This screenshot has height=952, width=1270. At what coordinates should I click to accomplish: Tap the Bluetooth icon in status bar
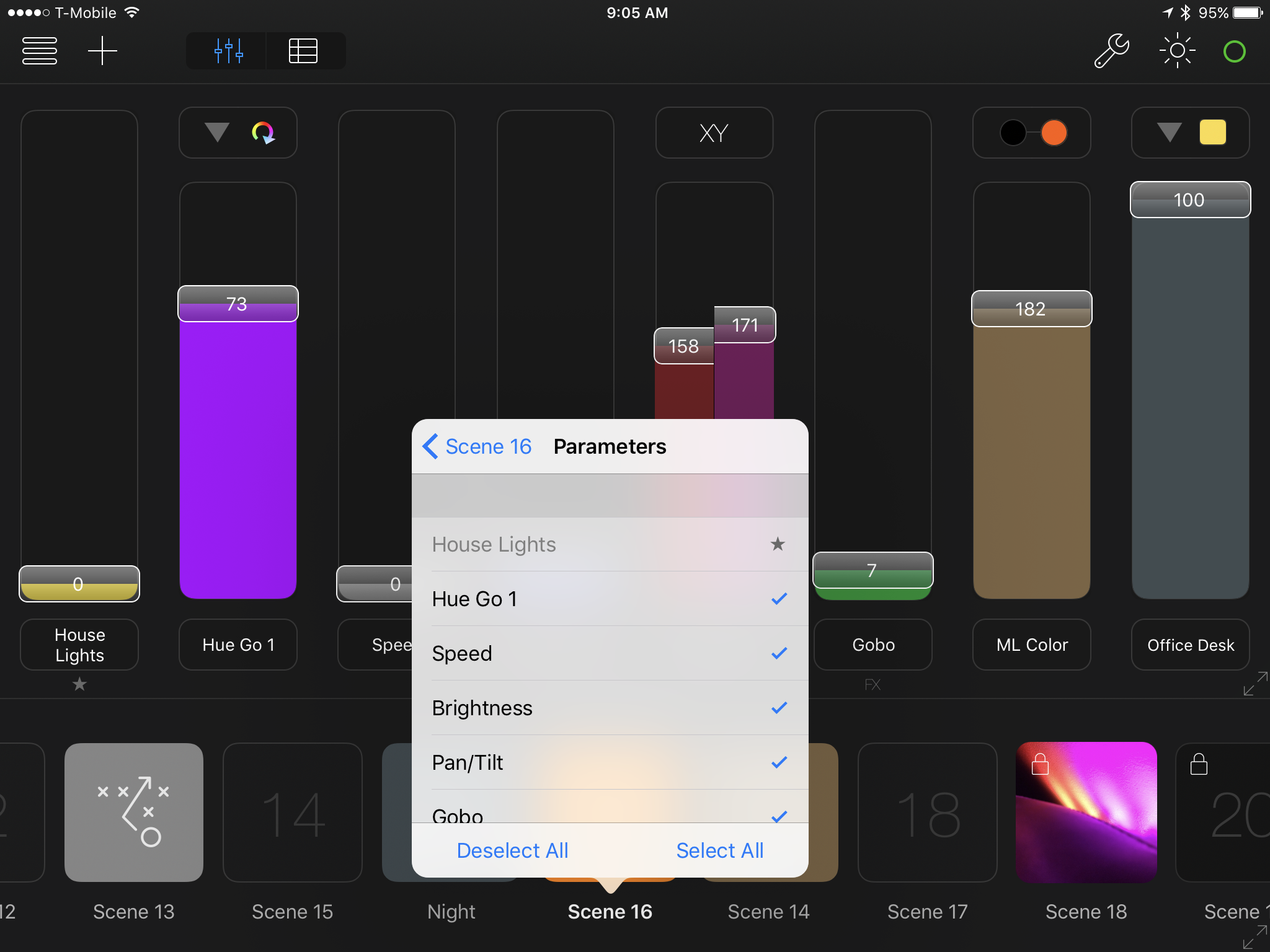pyautogui.click(x=1186, y=12)
